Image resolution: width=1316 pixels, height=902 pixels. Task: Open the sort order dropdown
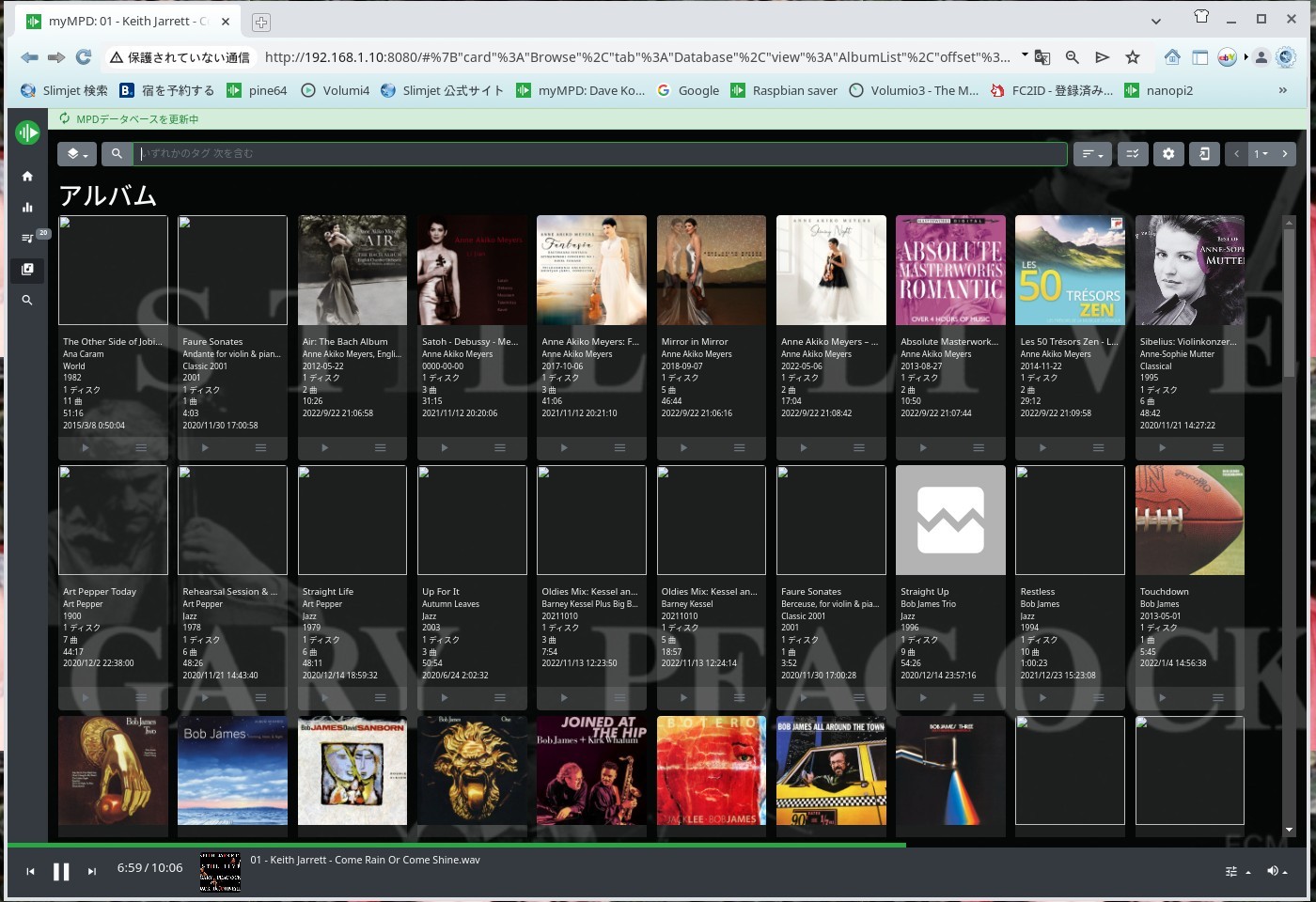(1091, 154)
